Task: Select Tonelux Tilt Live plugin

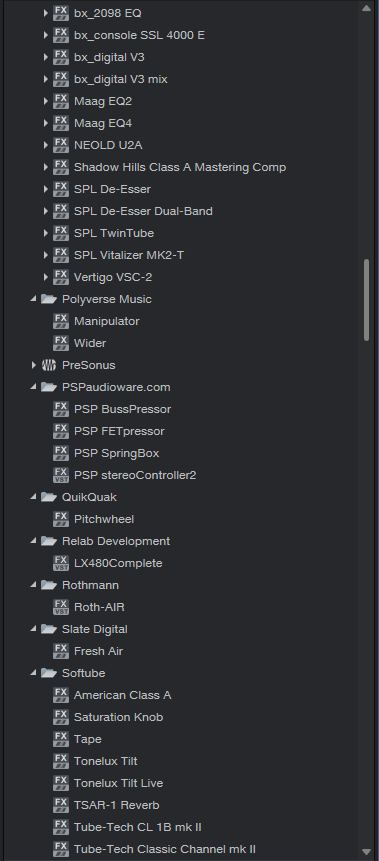Action: (119, 782)
